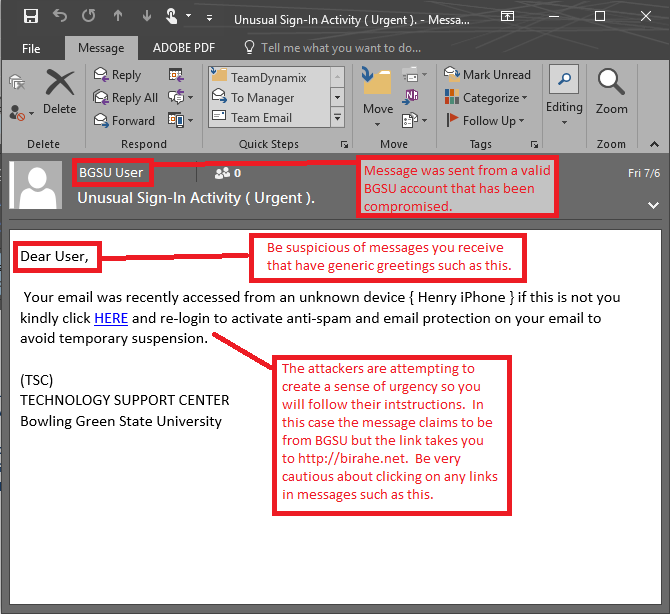Click Reply All in the Respond group
The height and width of the screenshot is (614, 670).
tap(125, 98)
